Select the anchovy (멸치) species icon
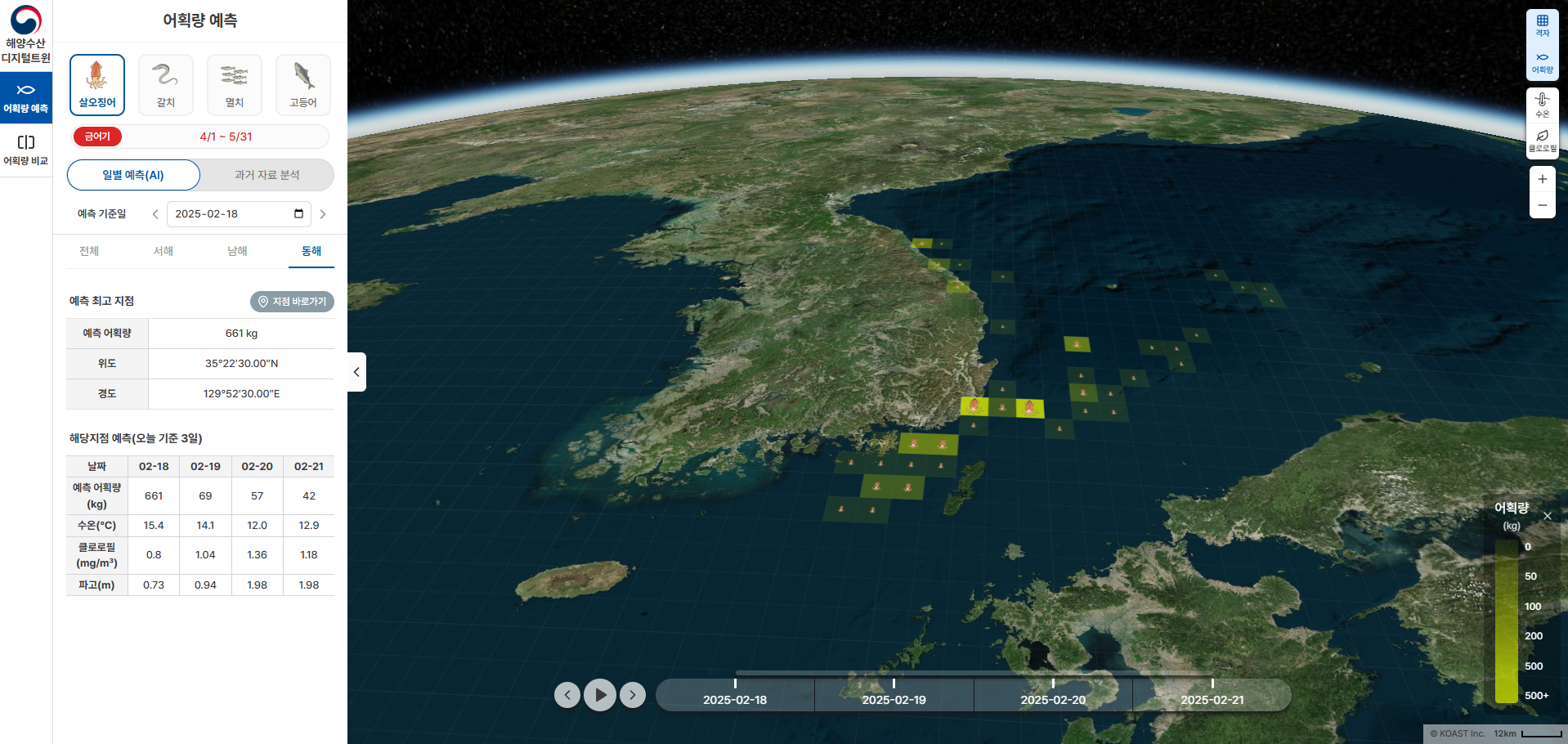This screenshot has width=1568, height=744. 235,84
